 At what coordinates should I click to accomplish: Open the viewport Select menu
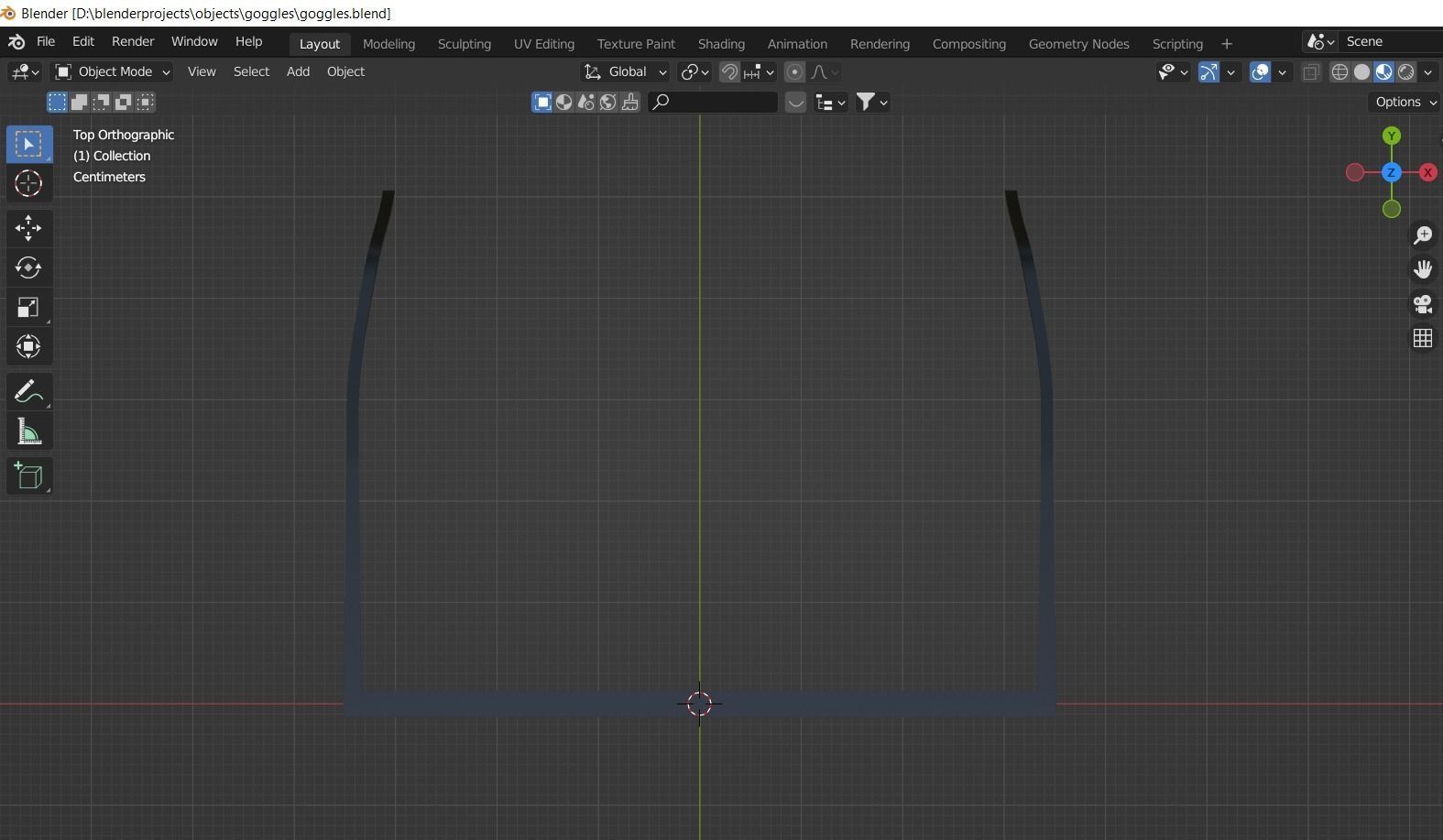pos(251,71)
